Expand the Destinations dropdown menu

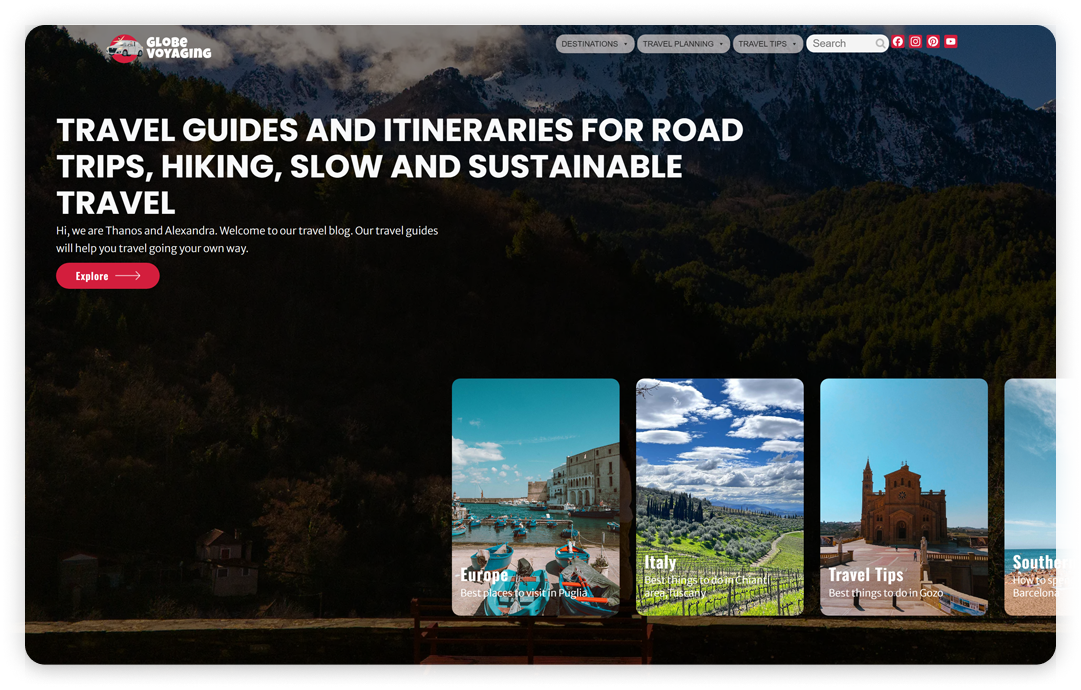pyautogui.click(x=595, y=44)
